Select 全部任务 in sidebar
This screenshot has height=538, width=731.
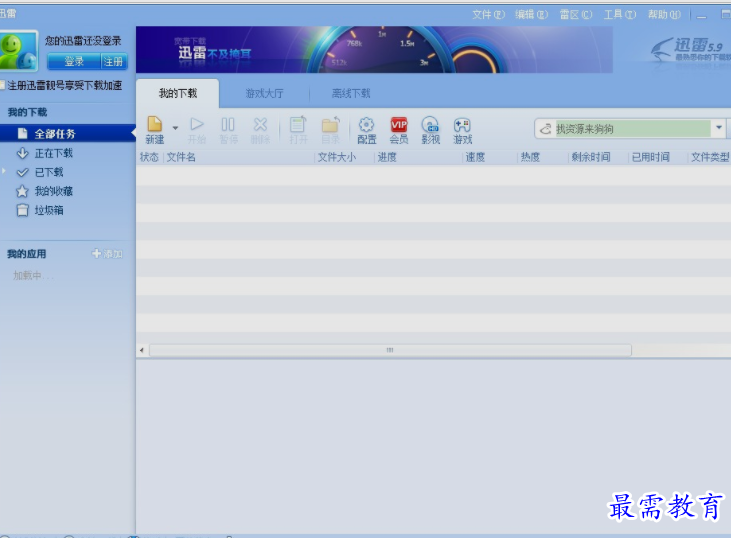click(x=68, y=134)
